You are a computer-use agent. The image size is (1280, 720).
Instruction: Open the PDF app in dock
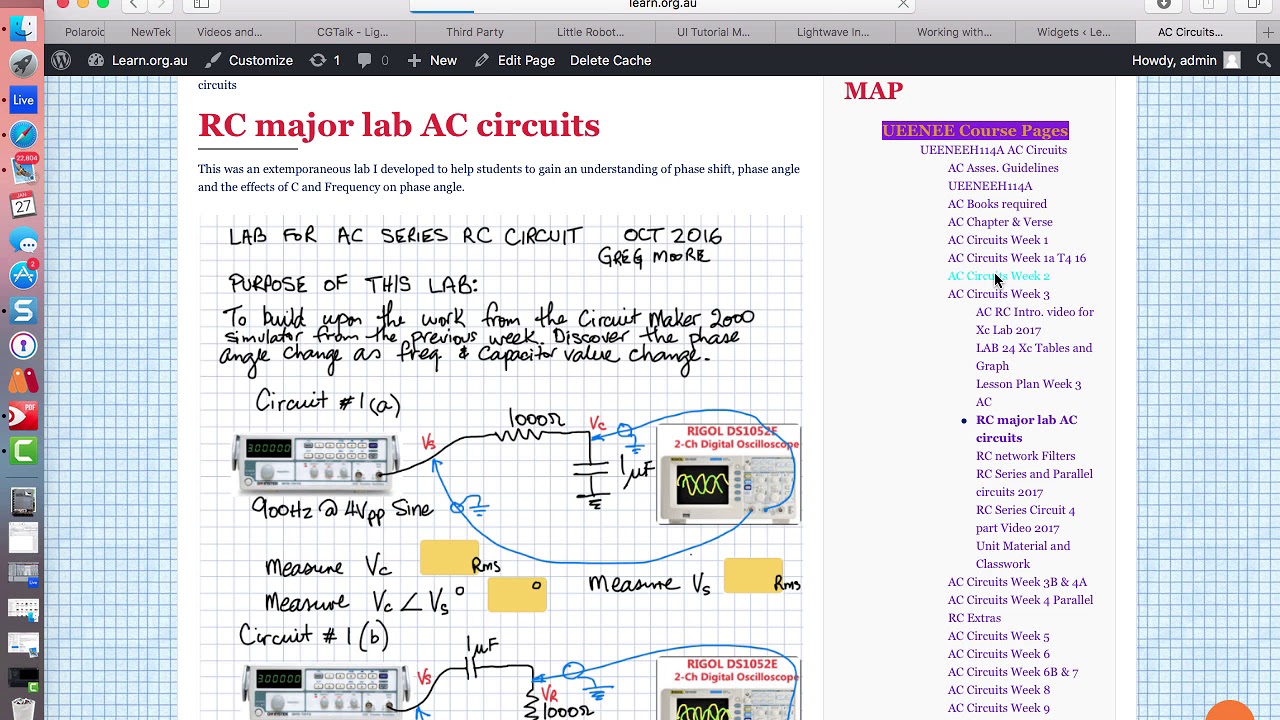click(23, 415)
